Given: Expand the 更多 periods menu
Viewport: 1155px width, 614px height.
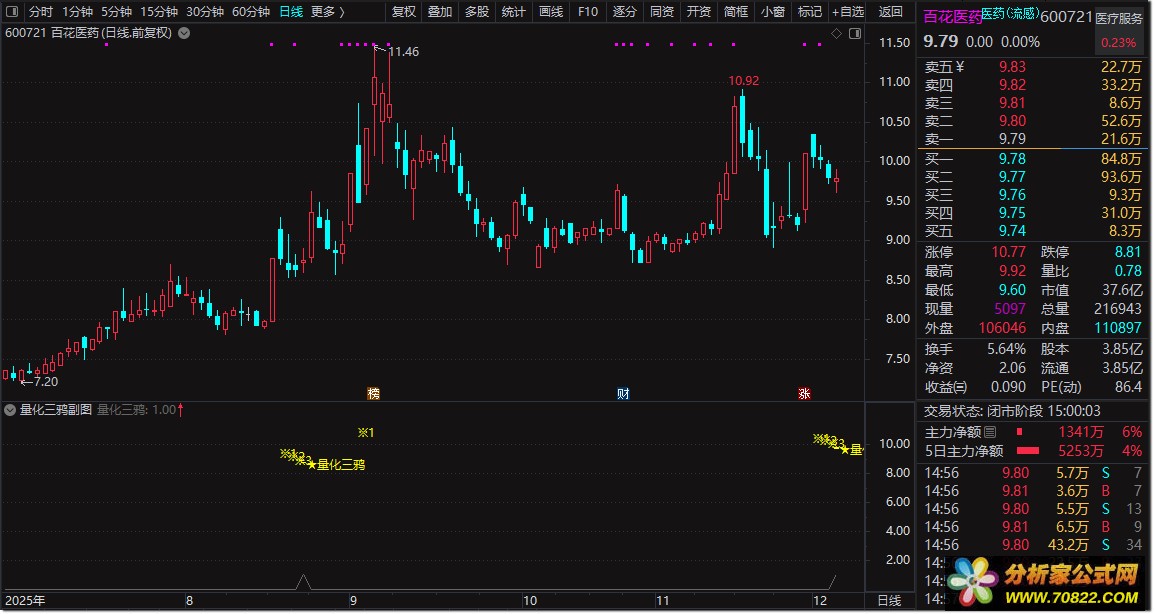Looking at the screenshot, I should [327, 12].
